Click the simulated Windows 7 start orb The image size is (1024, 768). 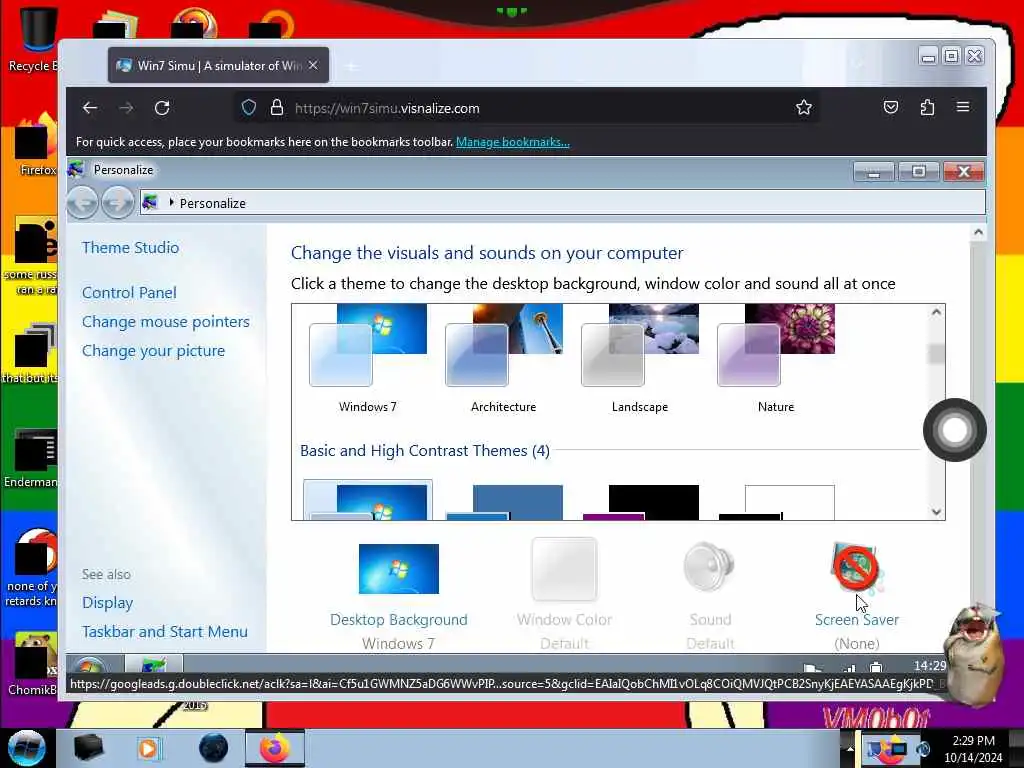click(89, 665)
